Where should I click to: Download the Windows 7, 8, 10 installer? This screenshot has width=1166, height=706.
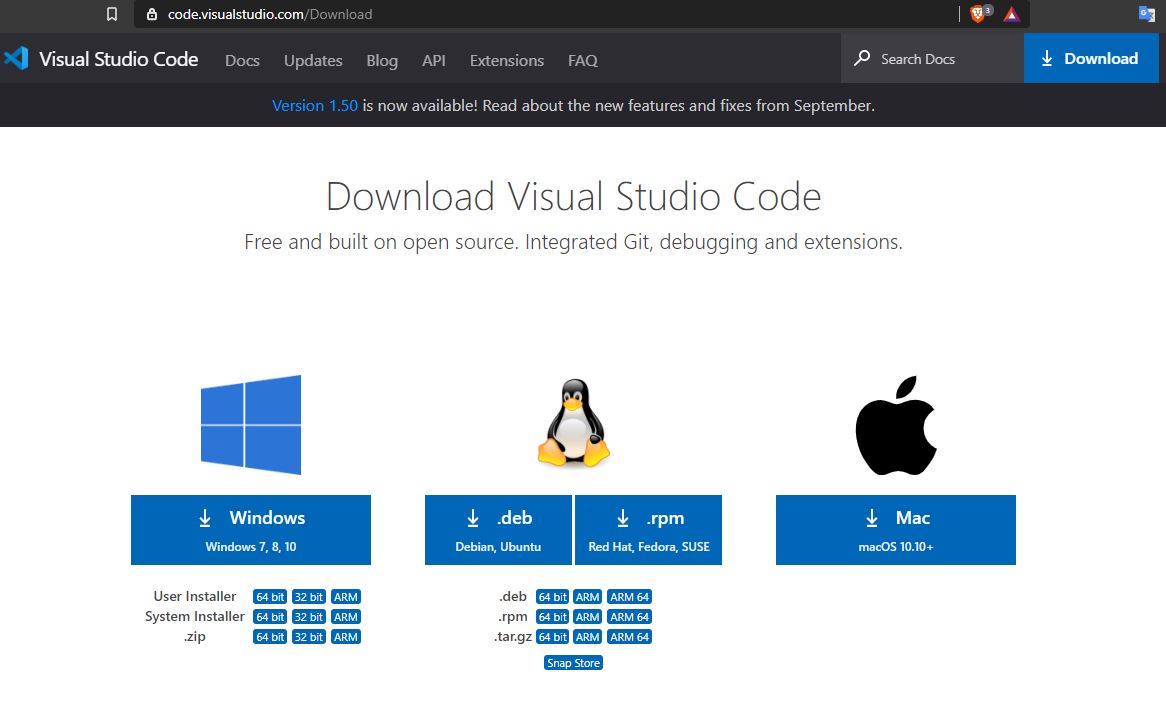click(x=251, y=530)
